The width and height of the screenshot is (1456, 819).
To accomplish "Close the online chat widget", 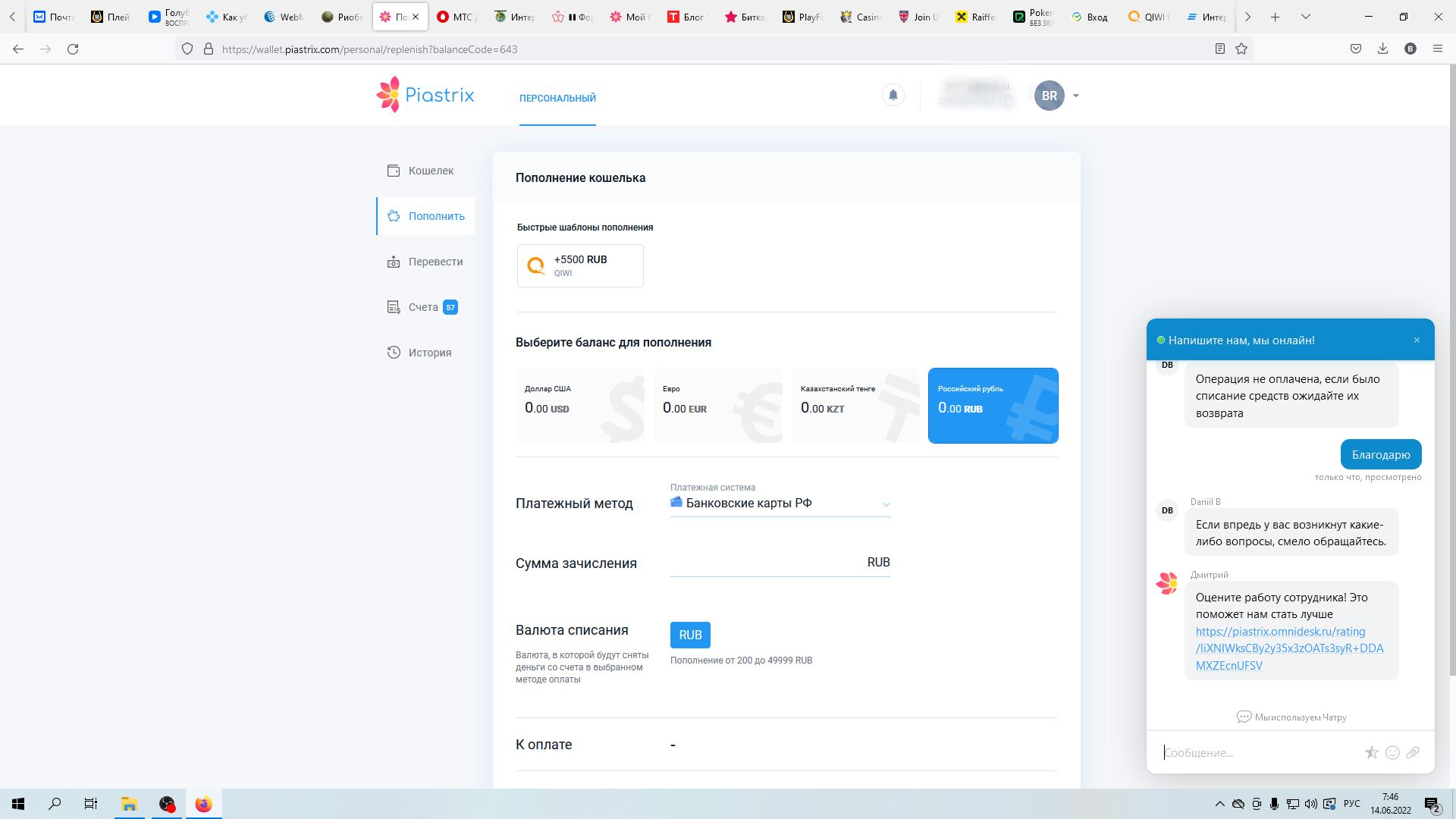I will (1417, 340).
